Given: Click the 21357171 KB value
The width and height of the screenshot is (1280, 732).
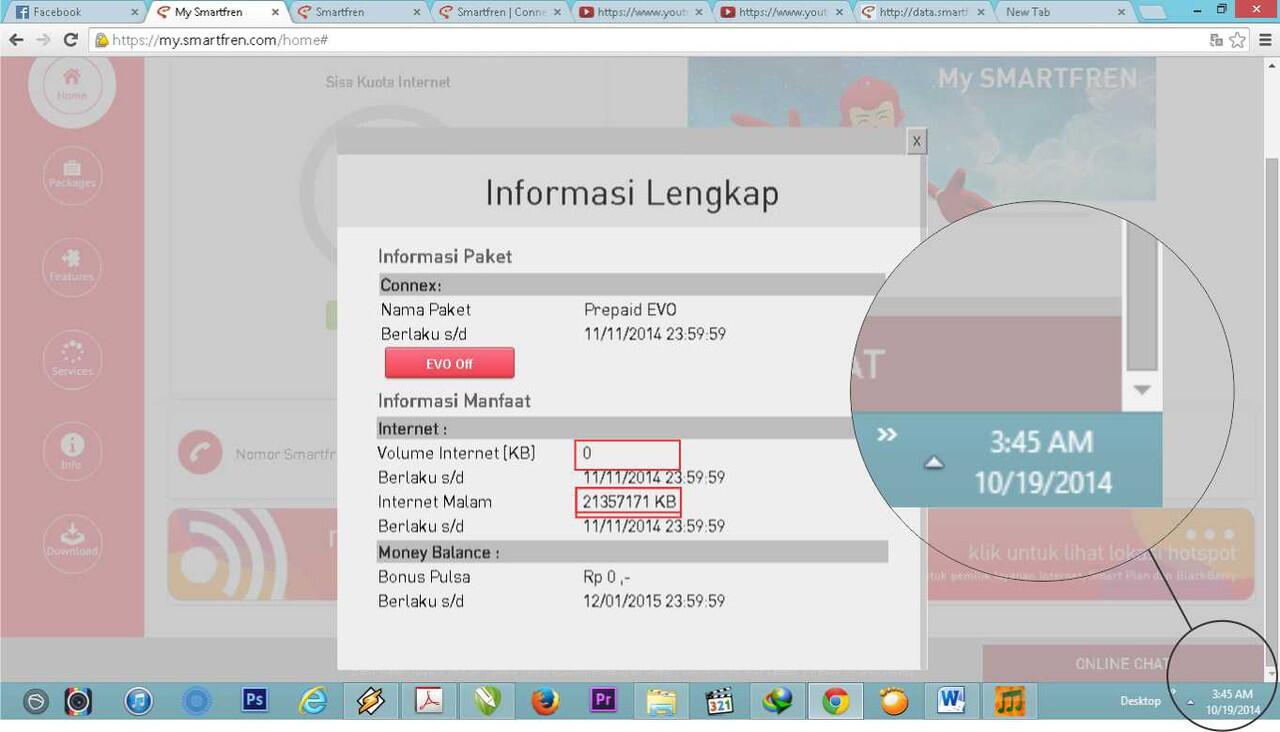Looking at the screenshot, I should [x=629, y=501].
